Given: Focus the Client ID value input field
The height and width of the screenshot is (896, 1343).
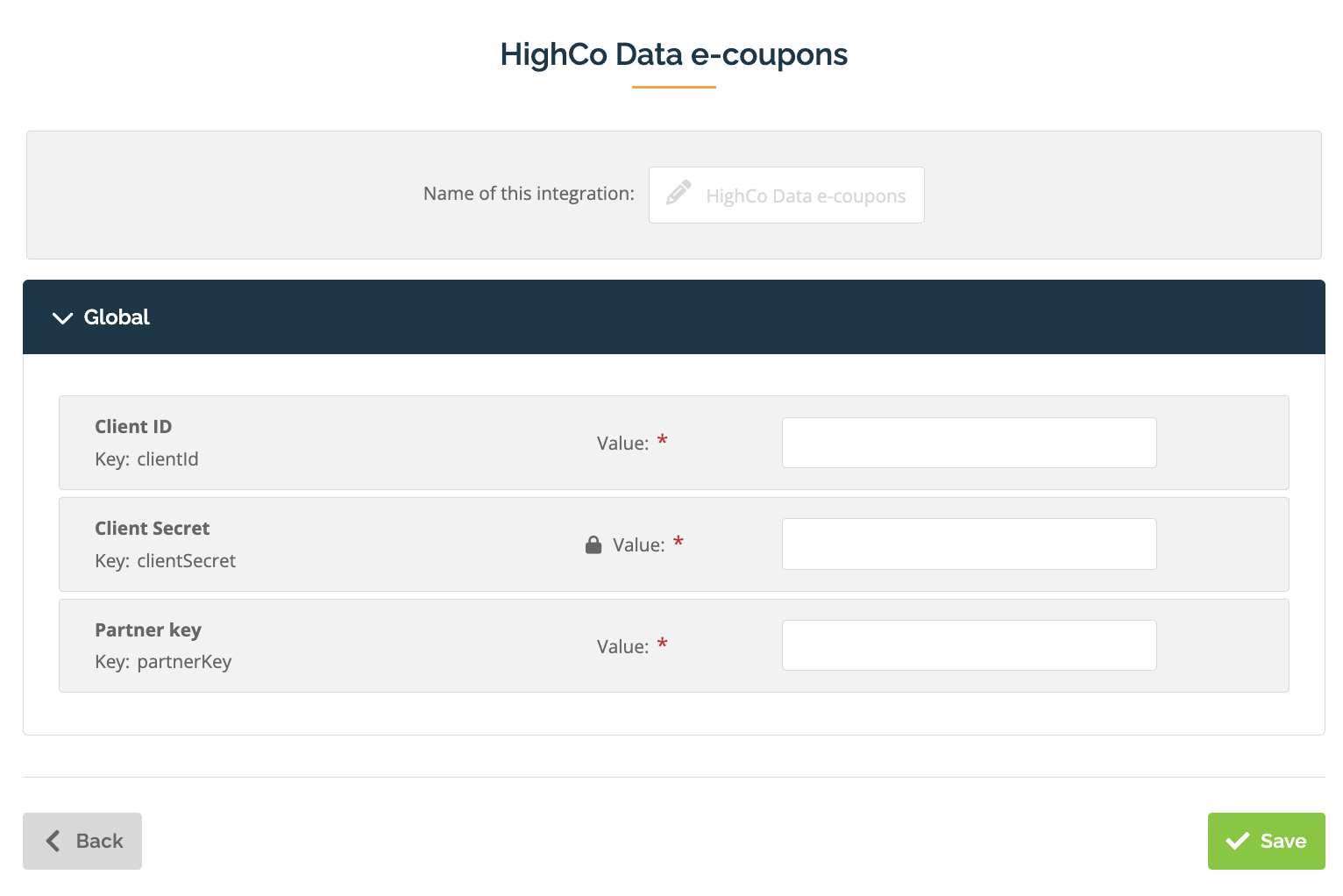Looking at the screenshot, I should tap(969, 443).
